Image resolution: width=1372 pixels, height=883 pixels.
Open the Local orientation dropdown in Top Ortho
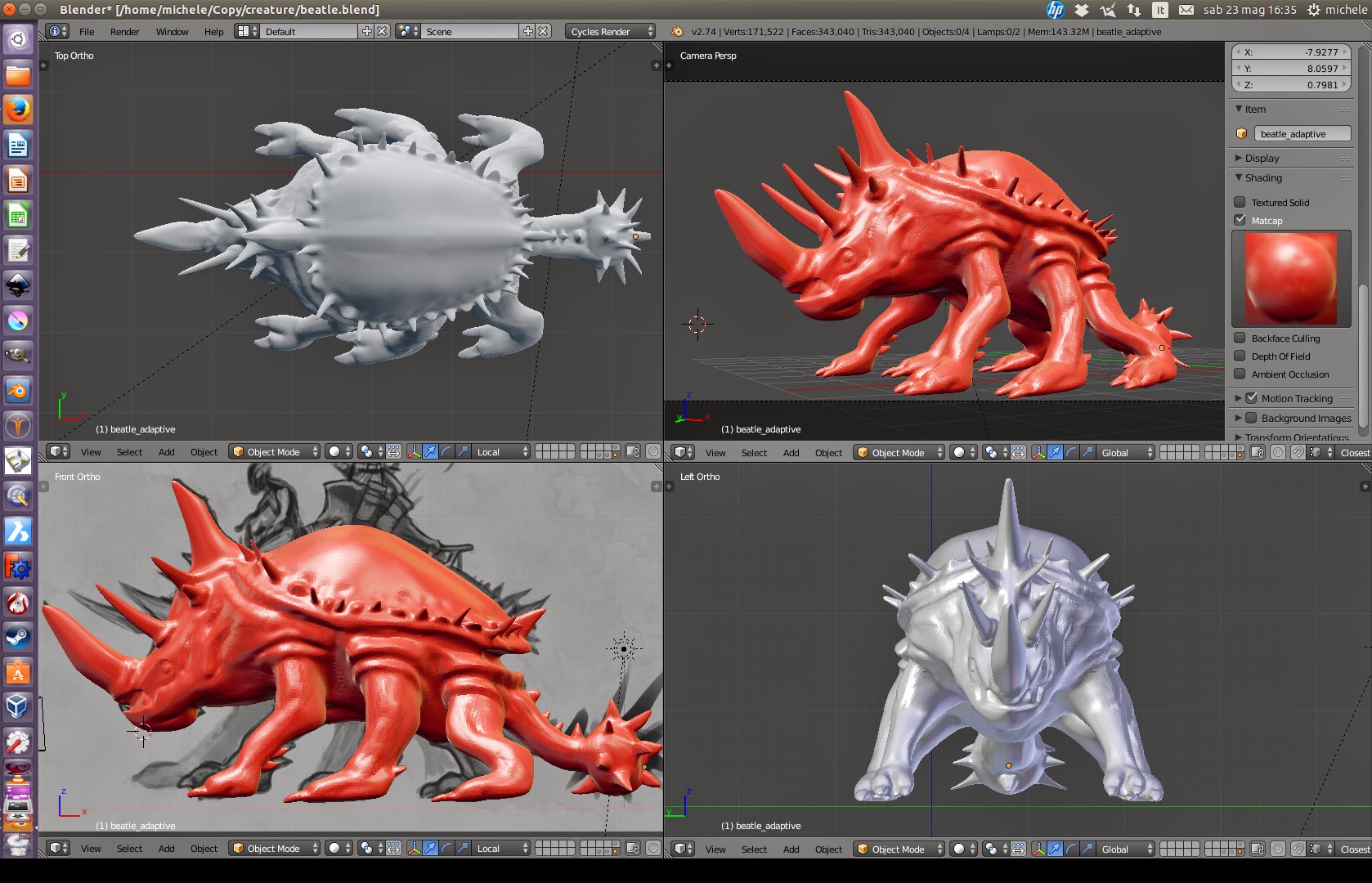click(502, 451)
